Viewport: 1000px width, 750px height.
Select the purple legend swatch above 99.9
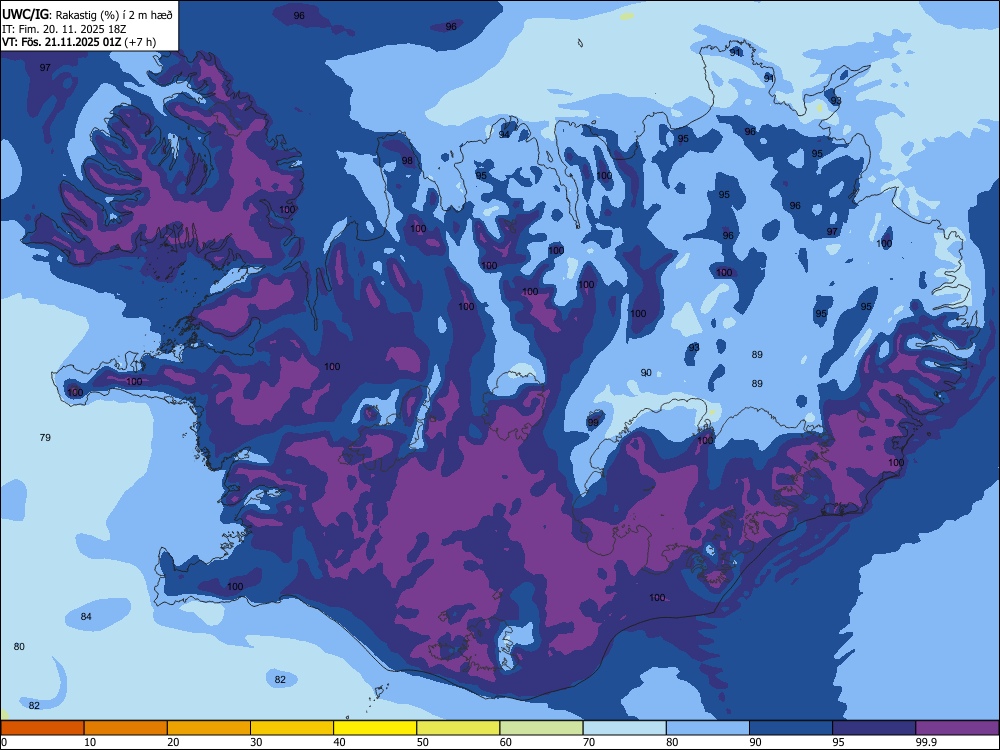click(x=957, y=728)
